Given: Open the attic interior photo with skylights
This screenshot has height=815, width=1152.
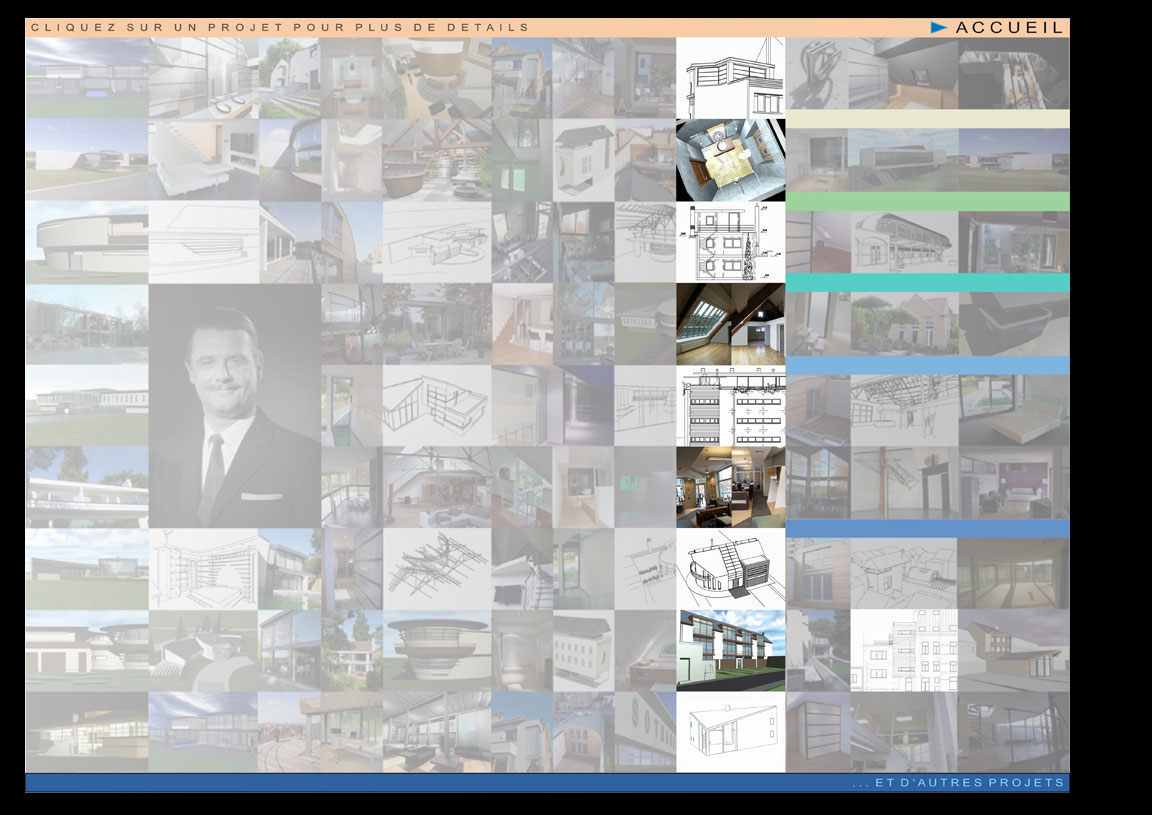Looking at the screenshot, I should 730,324.
